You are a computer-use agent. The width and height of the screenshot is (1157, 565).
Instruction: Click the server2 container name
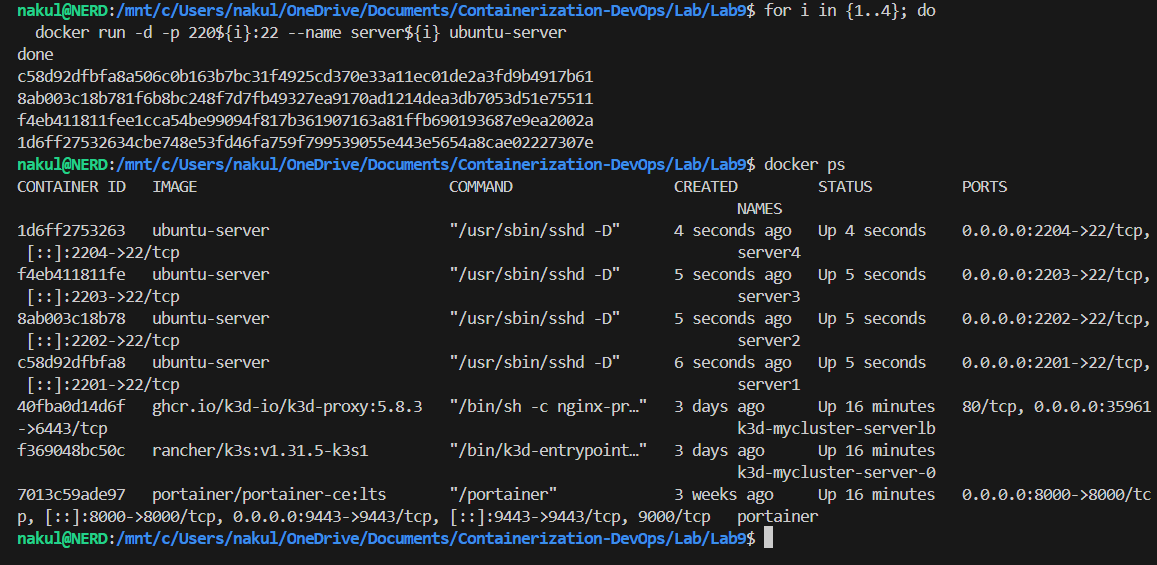pyautogui.click(x=769, y=341)
